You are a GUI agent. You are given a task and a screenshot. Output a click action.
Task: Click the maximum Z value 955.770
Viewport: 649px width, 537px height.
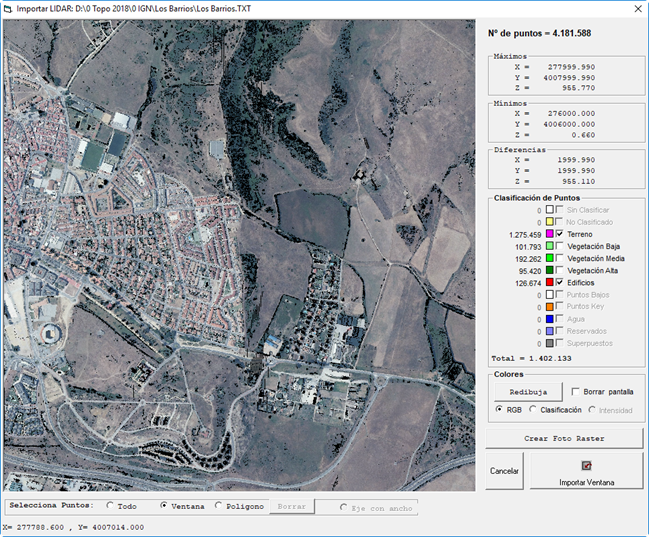tap(578, 88)
